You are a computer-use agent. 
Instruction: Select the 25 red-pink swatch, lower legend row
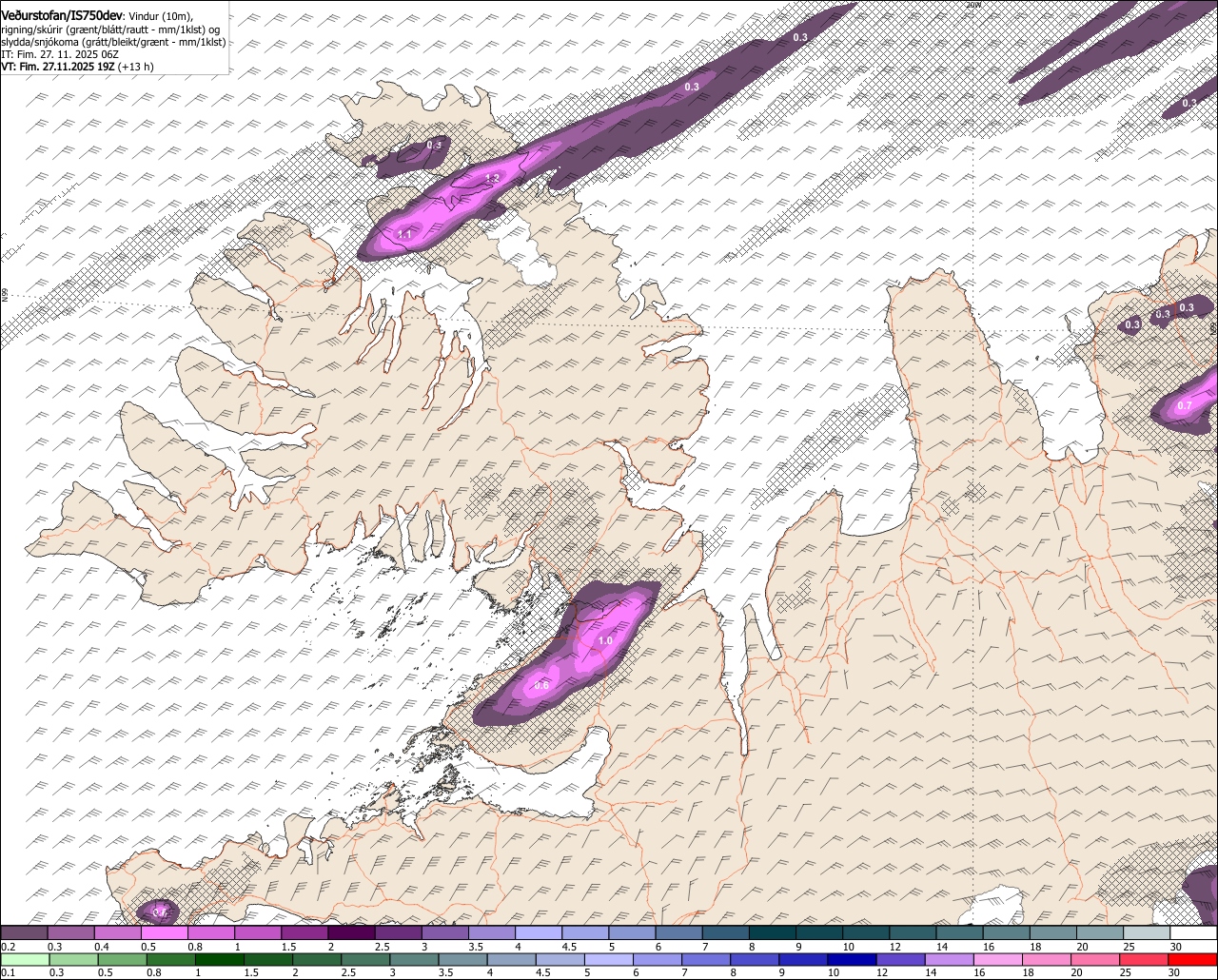1144,959
